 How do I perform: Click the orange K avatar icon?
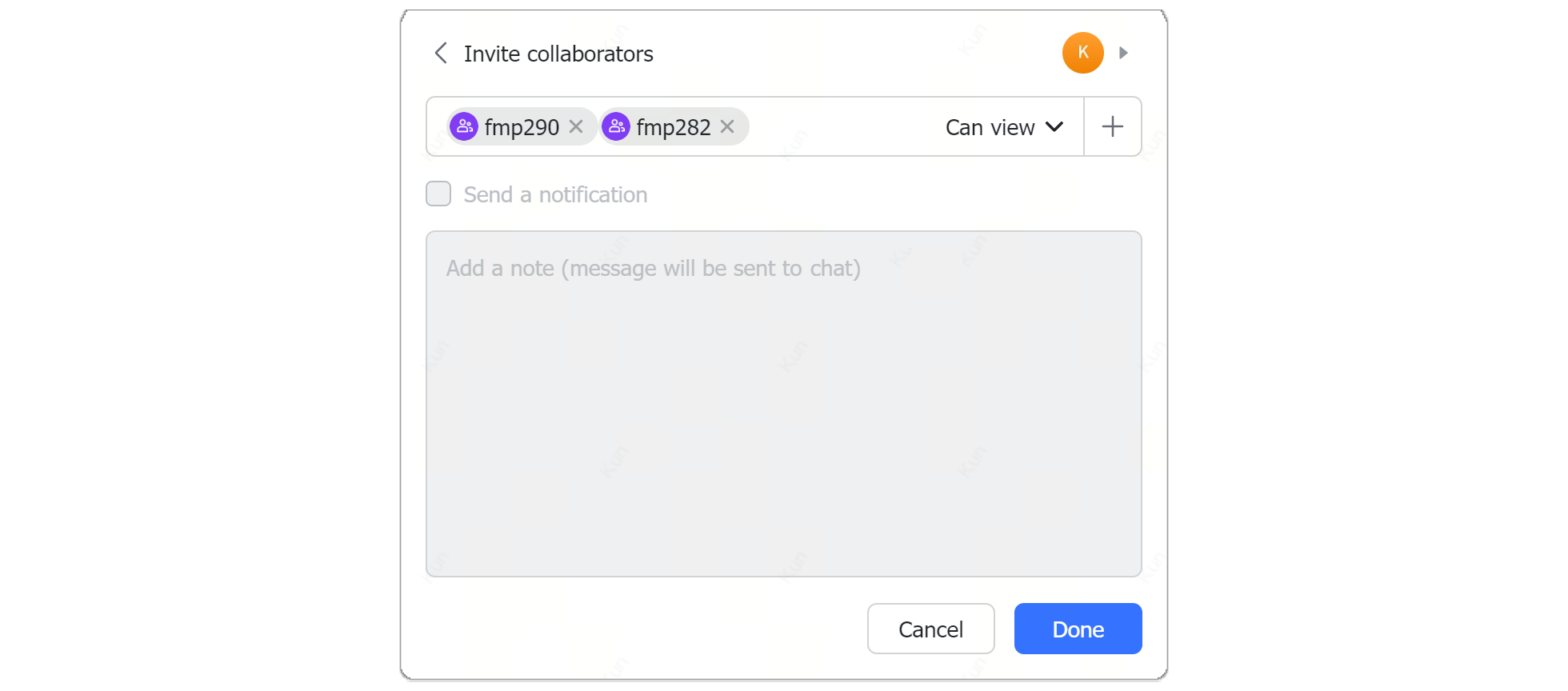tap(1082, 53)
